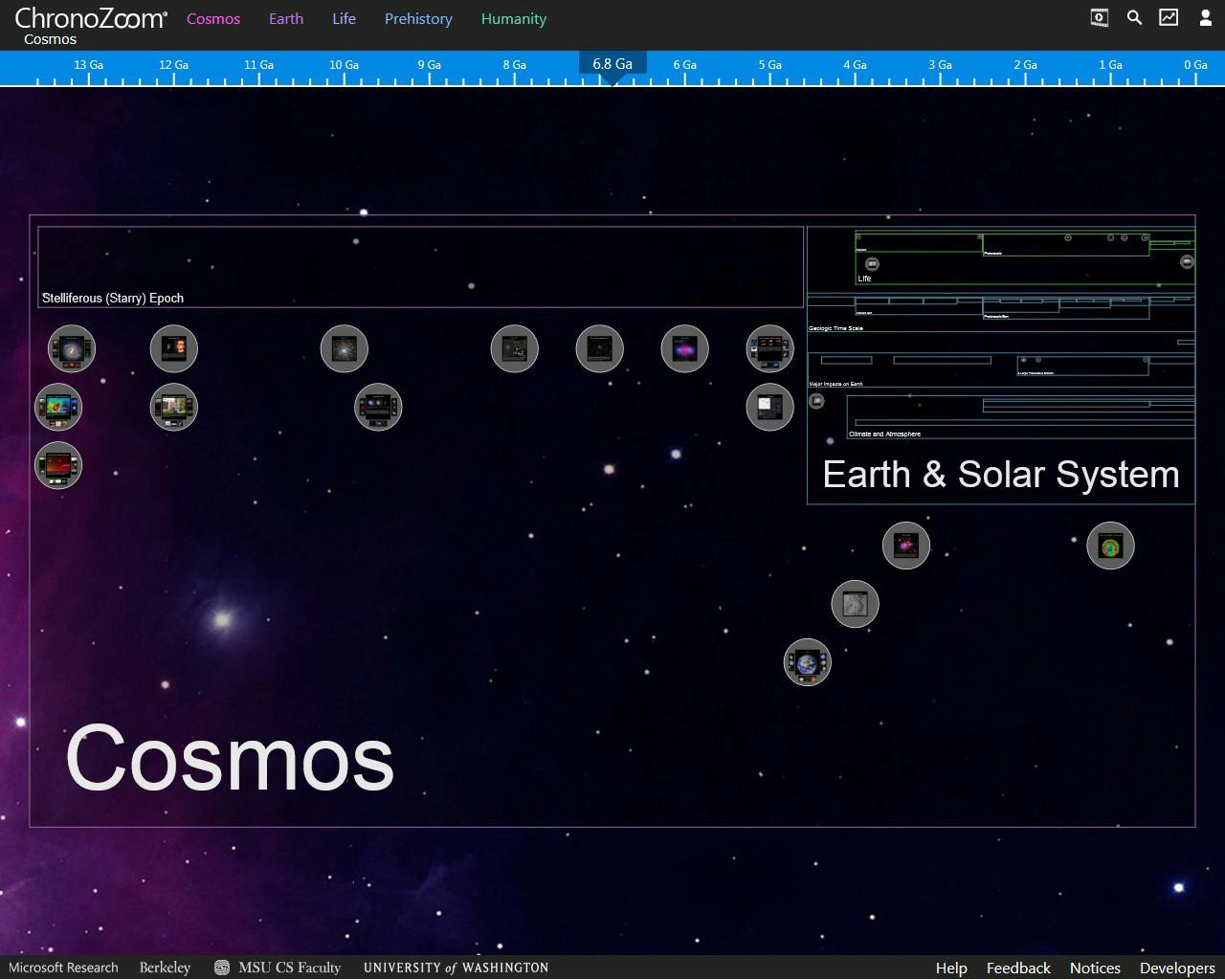Click the user profile icon
1225x980 pixels.
coord(1205,17)
